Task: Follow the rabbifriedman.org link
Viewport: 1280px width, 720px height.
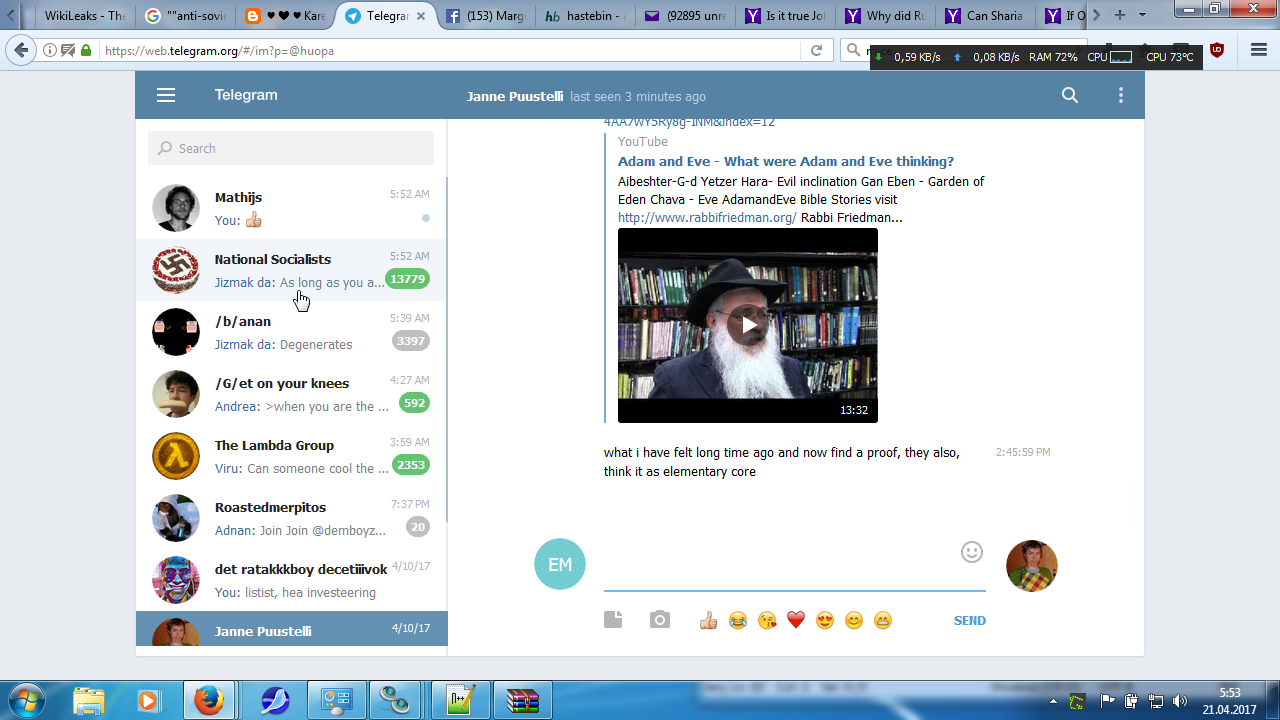Action: (707, 217)
